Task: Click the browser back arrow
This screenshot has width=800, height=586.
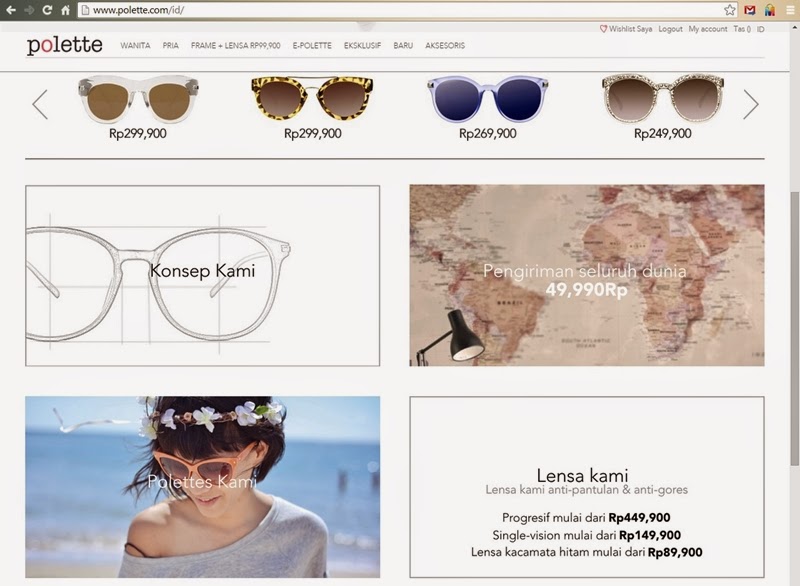Action: pos(11,10)
